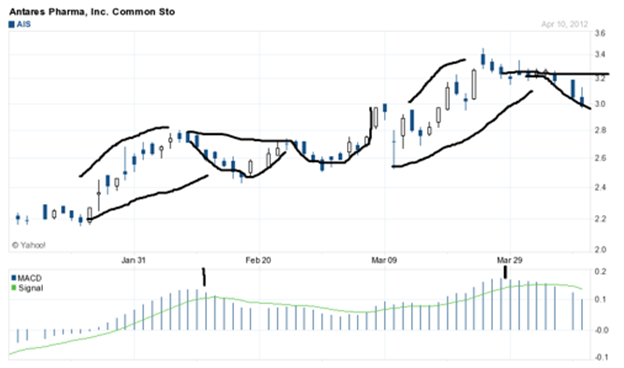The image size is (624, 368).
Task: Click the highest candlestick near 3.4
Action: coord(483,59)
